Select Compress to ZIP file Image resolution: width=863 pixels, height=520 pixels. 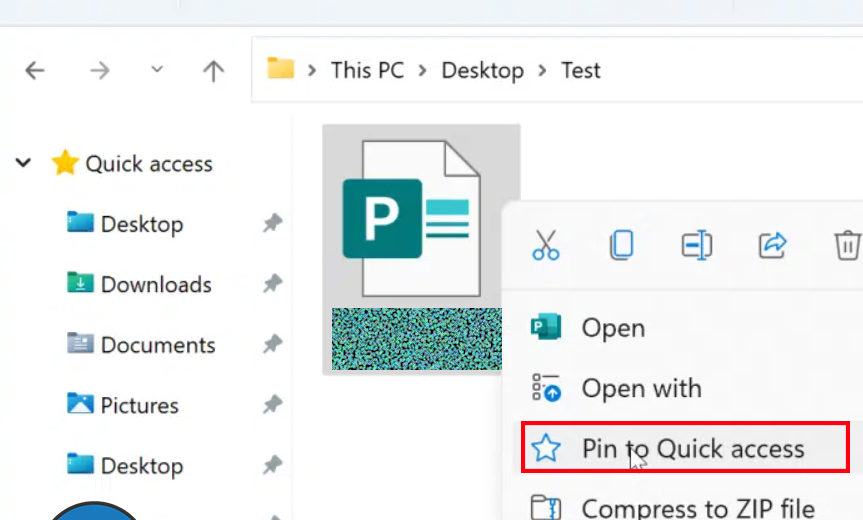[697, 508]
